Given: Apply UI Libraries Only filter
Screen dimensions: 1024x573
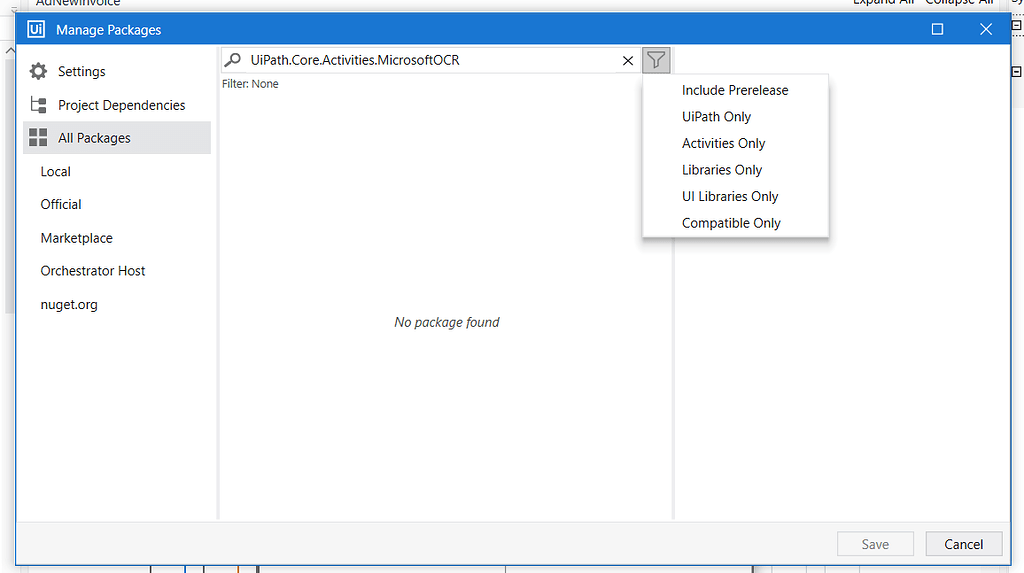Looking at the screenshot, I should click(x=735, y=196).
